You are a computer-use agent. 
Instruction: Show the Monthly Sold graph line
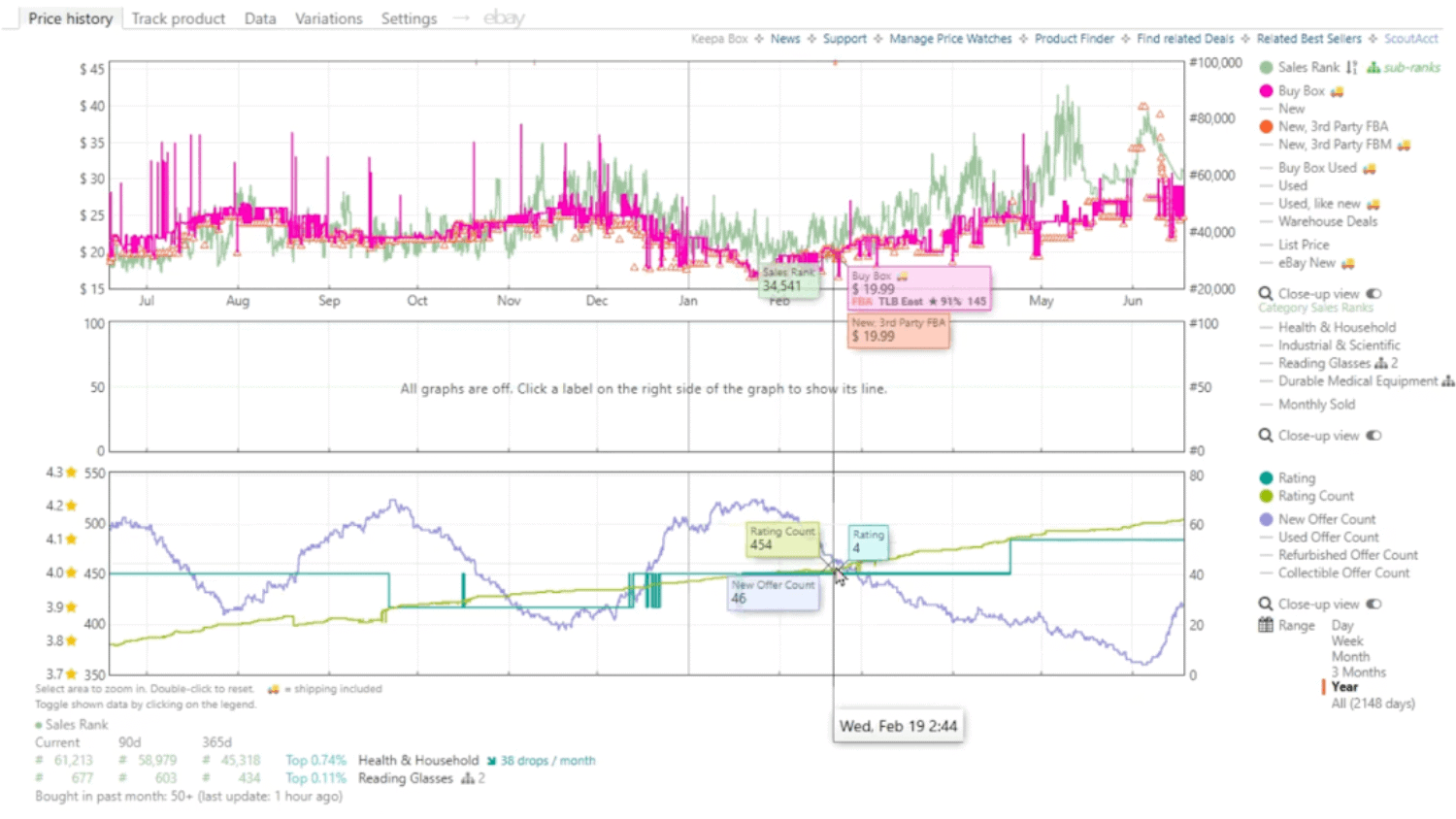coord(1315,405)
